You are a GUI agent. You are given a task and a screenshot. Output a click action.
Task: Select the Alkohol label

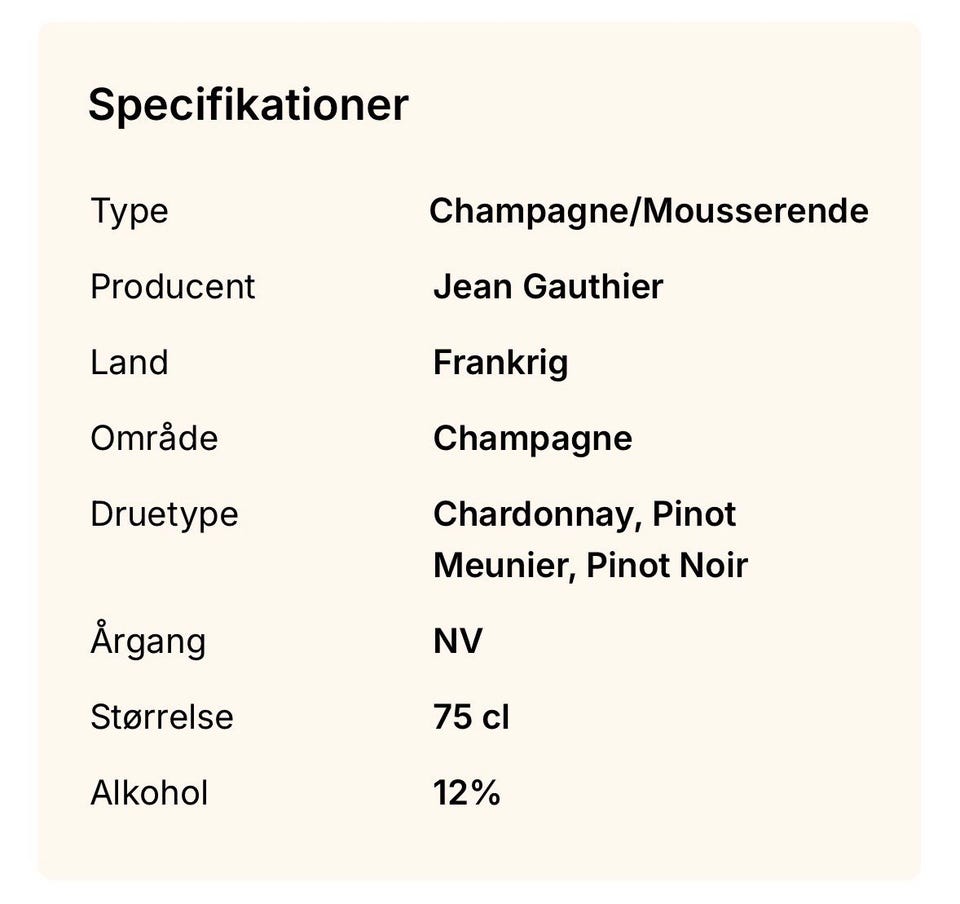[149, 793]
